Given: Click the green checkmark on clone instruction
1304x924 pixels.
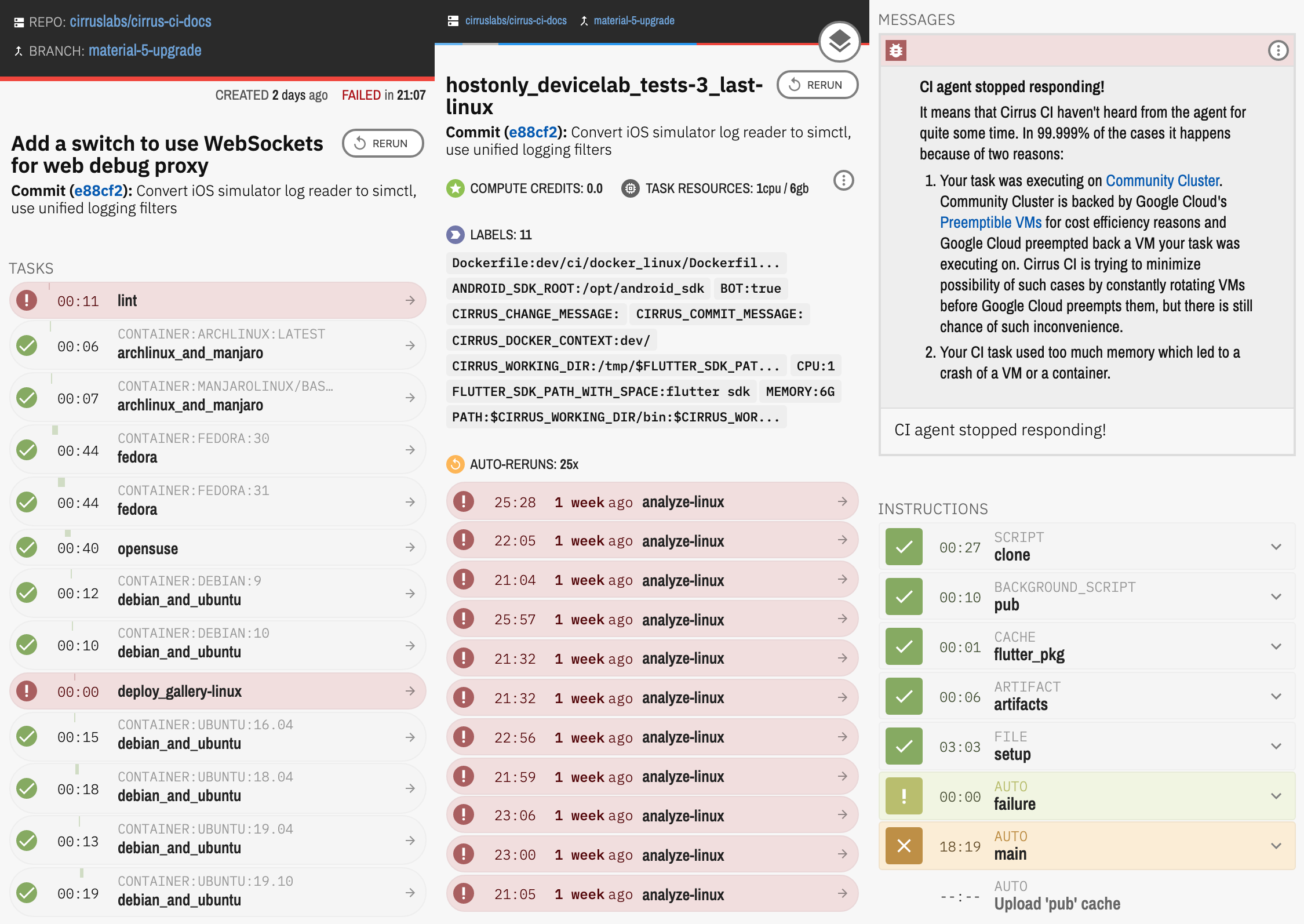Looking at the screenshot, I should 904,547.
